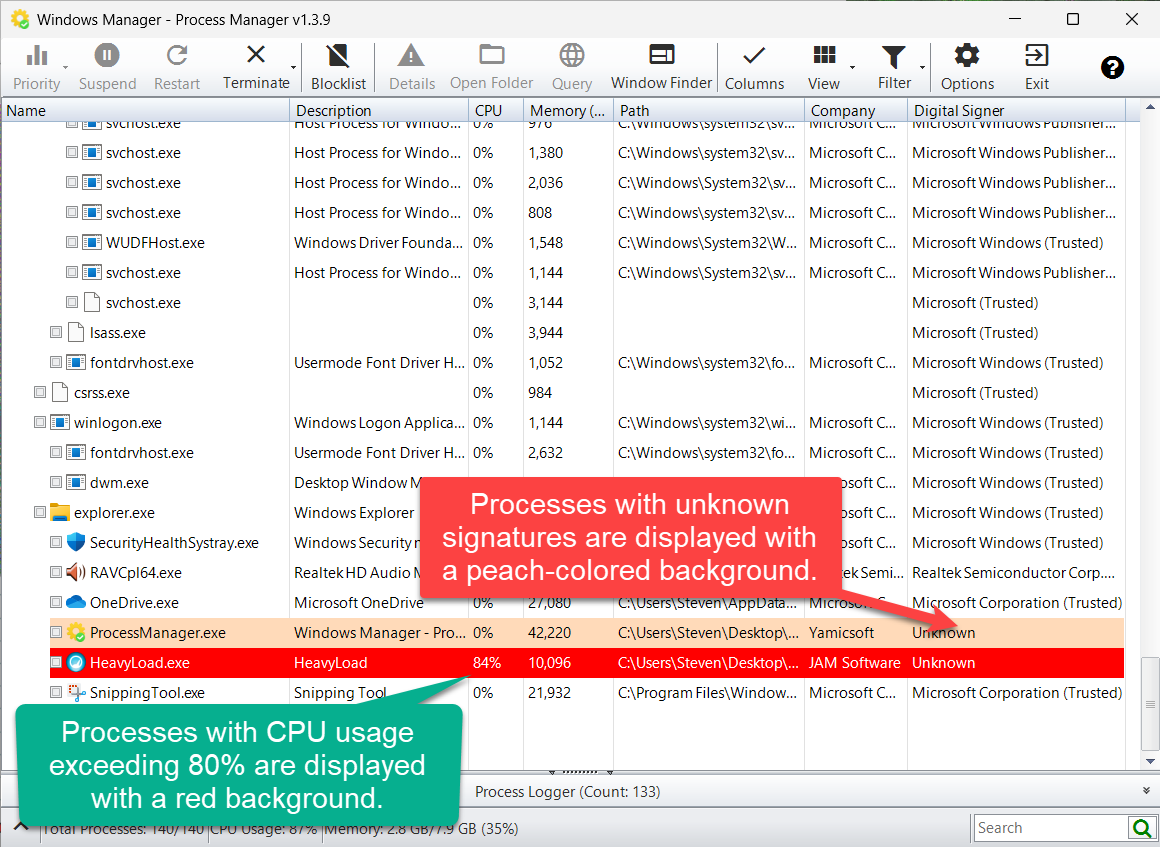1160x847 pixels.
Task: Open the Priority dropdown arrow
Action: [66, 67]
